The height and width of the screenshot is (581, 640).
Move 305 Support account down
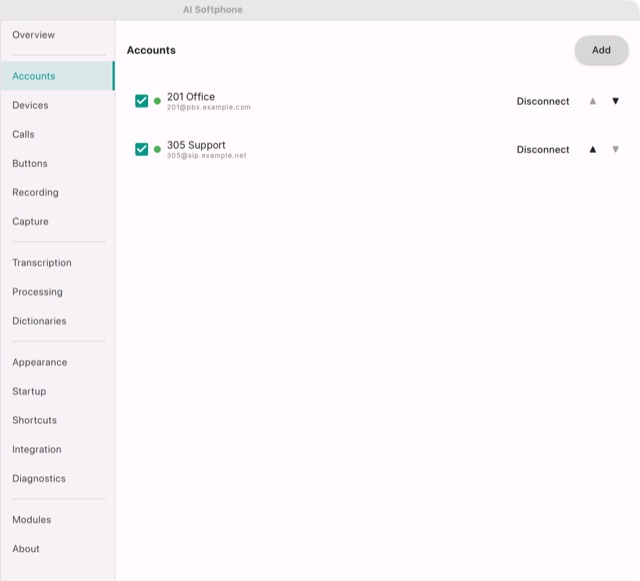point(616,149)
